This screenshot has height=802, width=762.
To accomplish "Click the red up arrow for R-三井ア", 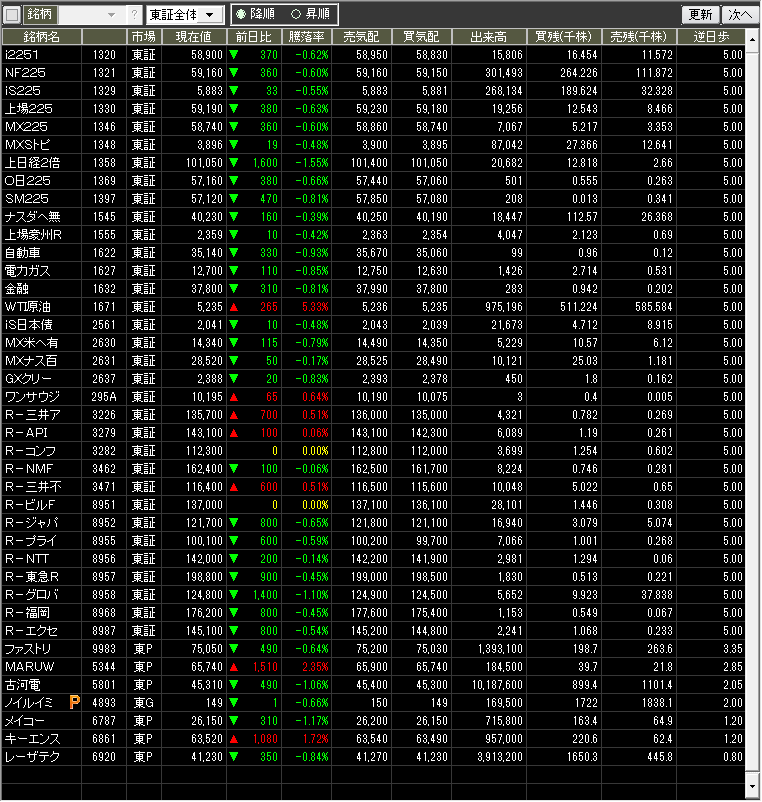I will (234, 415).
